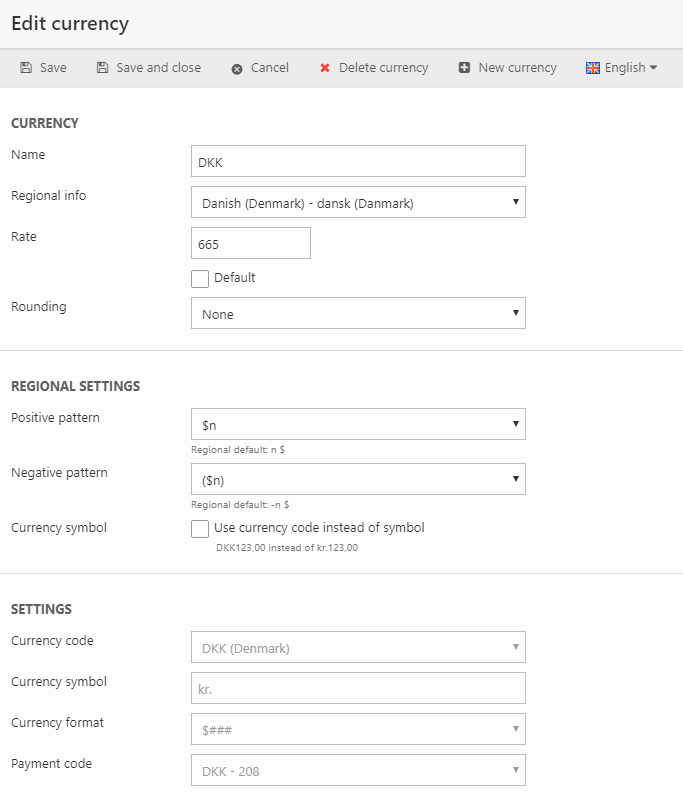
Task: Click the New currency plus icon
Action: [464, 68]
